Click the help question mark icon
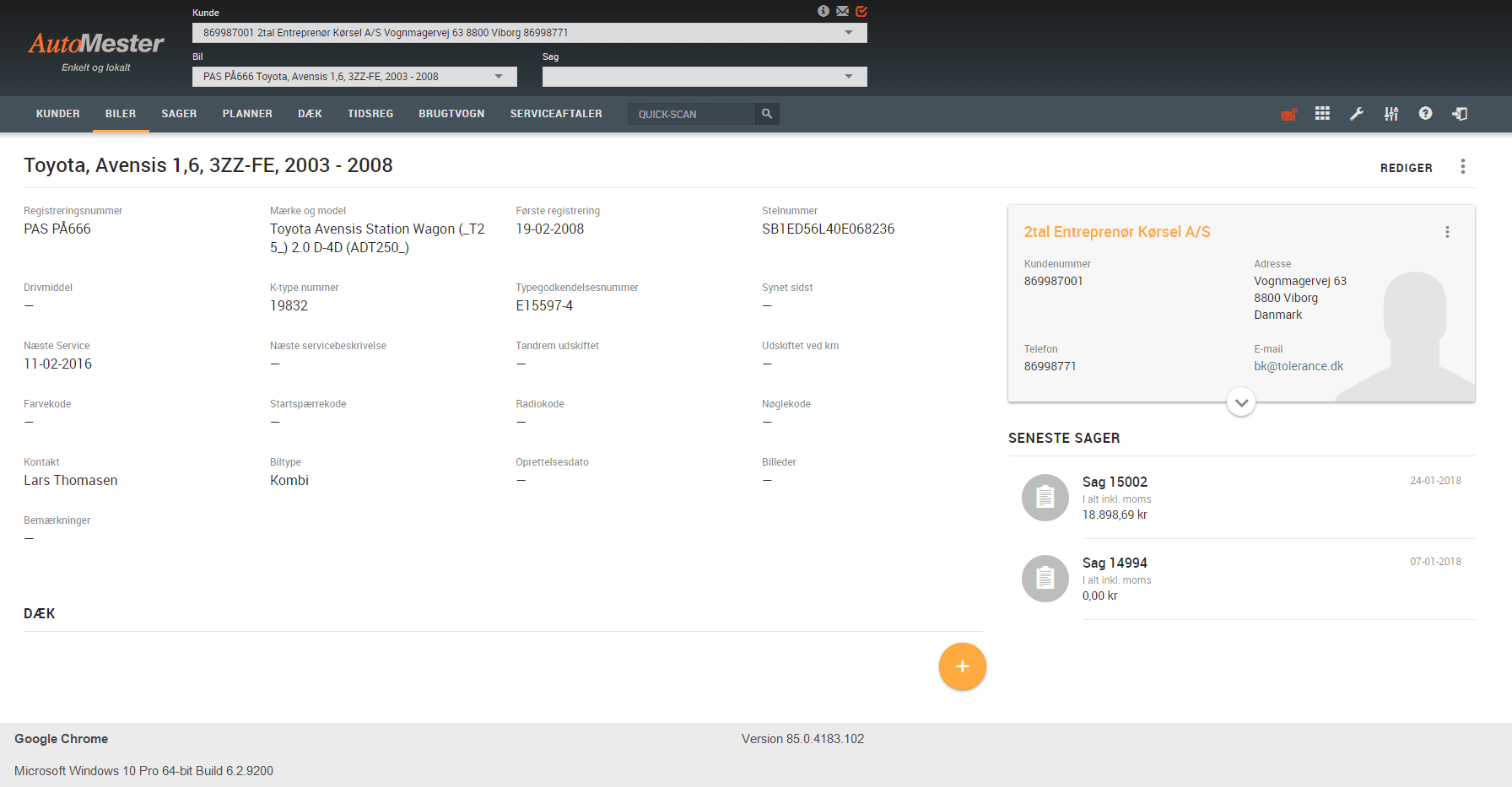Image resolution: width=1512 pixels, height=787 pixels. [1425, 114]
